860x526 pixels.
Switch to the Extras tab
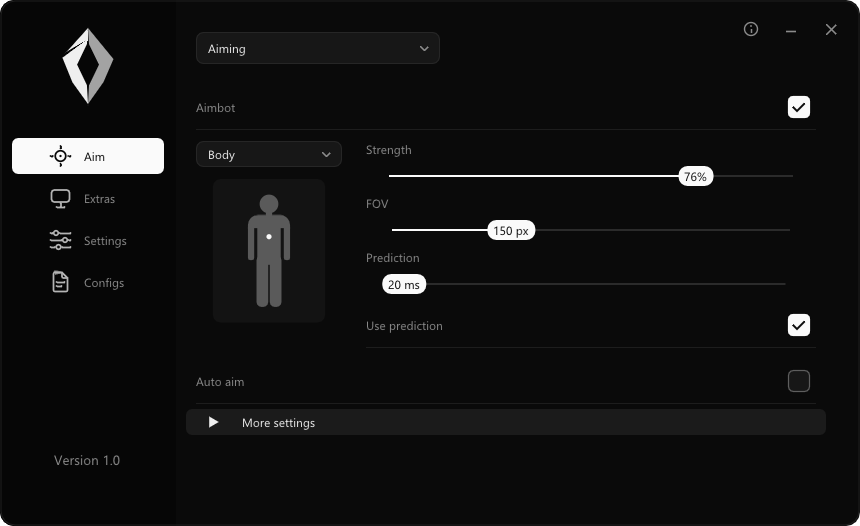(88, 199)
